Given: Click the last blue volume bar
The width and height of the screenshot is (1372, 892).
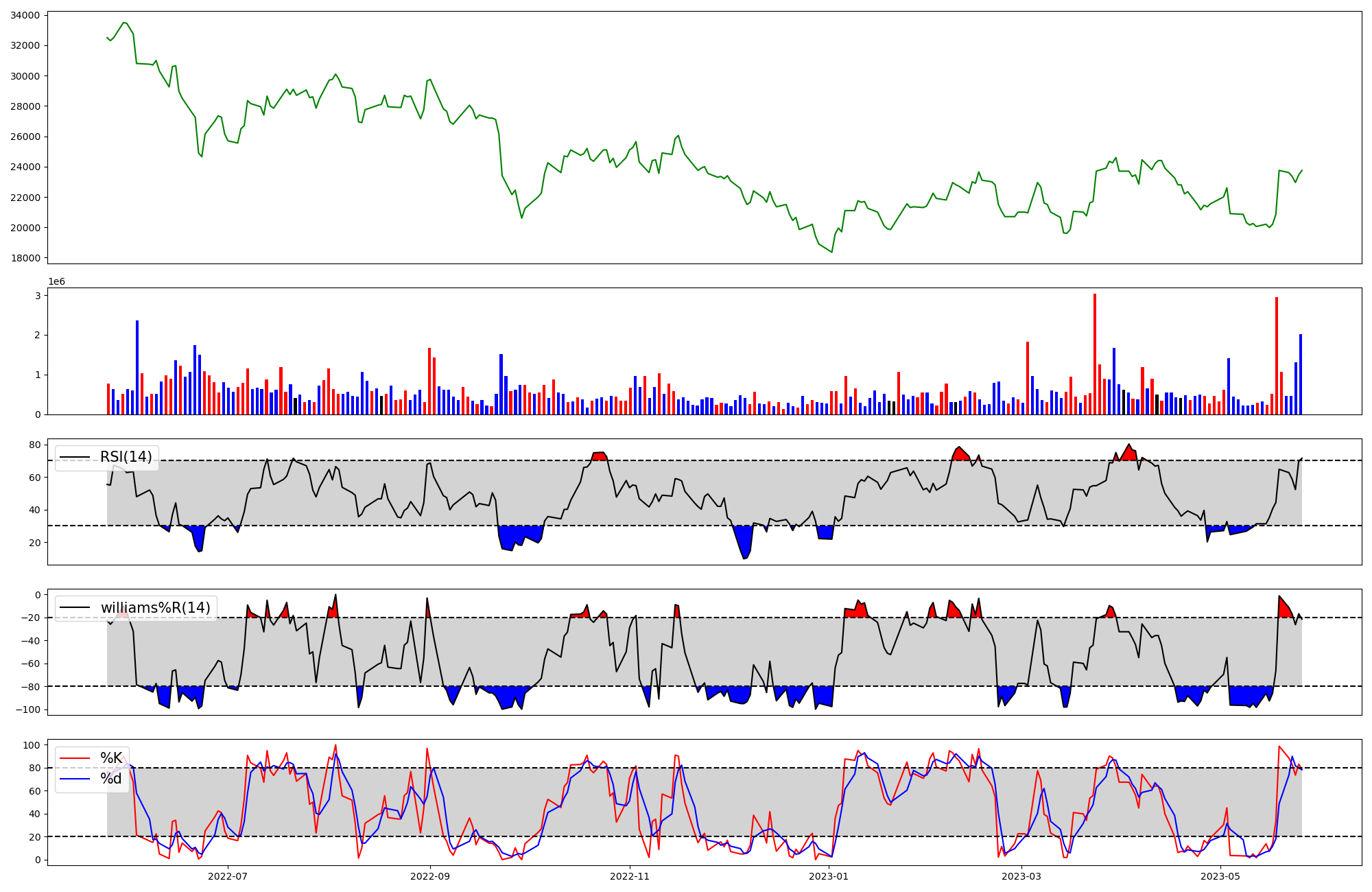Looking at the screenshot, I should tap(1301, 374).
